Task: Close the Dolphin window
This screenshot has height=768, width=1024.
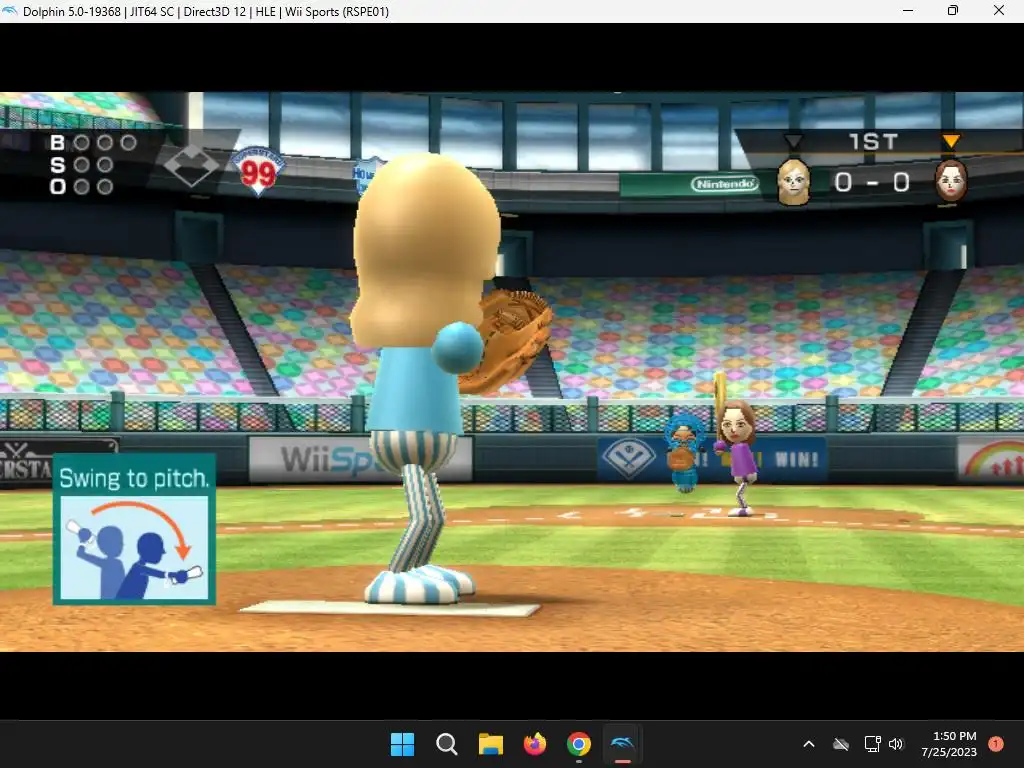Action: point(999,10)
